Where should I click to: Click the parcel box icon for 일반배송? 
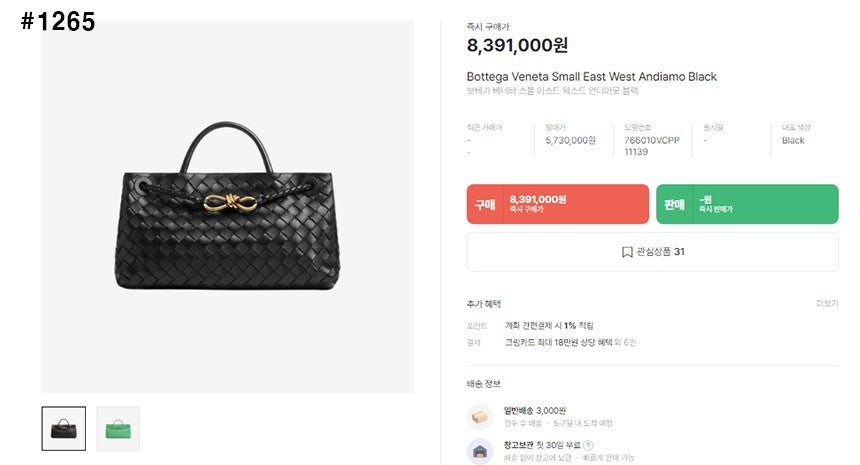point(479,417)
